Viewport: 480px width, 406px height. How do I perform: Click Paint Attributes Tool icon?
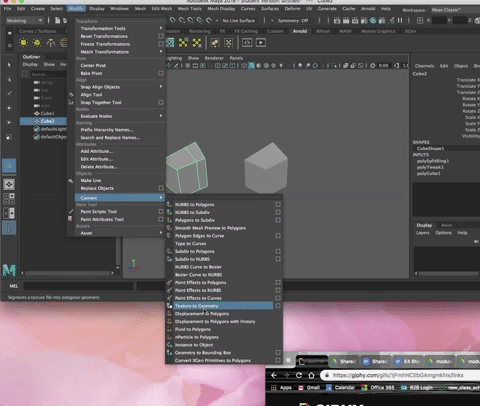click(71, 219)
